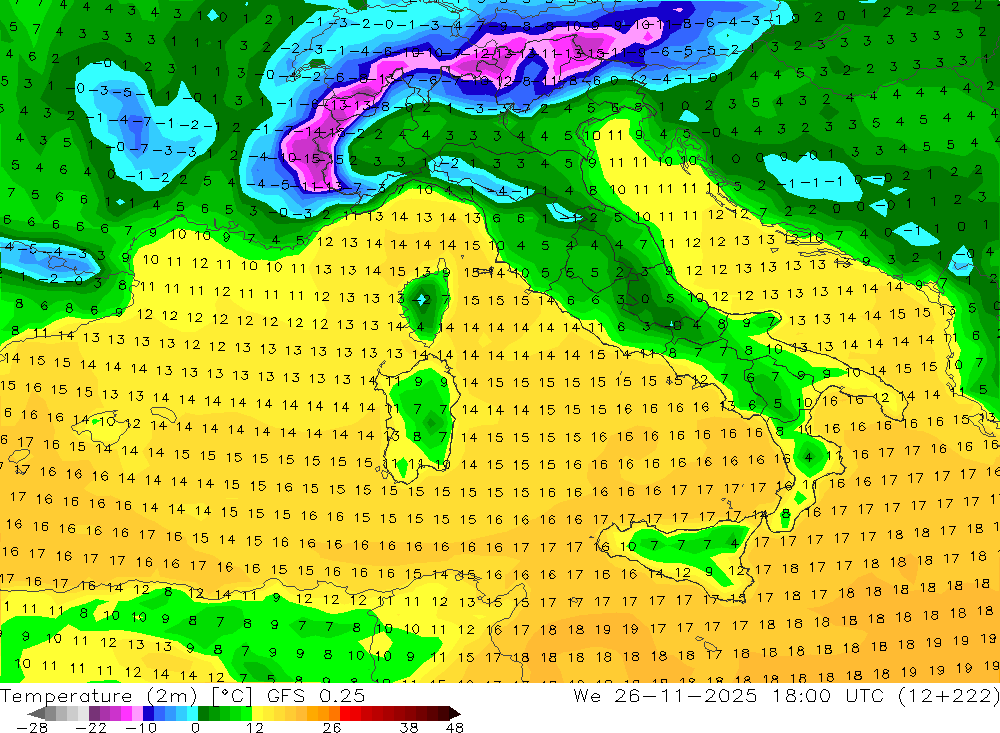Viewport: 1000px width, 733px height.
Task: Click the "48" legend scale label
Action: point(455,727)
